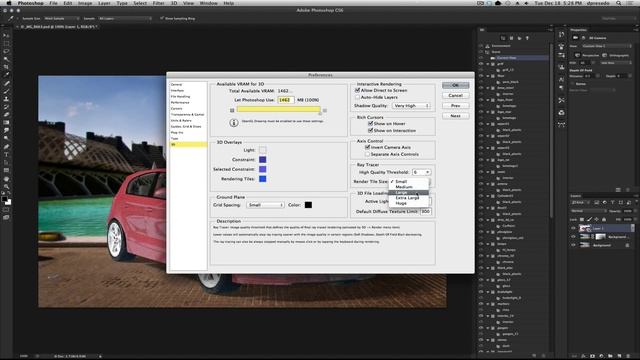Toggle visibility of Environment in 3D panel
This screenshot has width=640, height=360.
pos(481,46)
